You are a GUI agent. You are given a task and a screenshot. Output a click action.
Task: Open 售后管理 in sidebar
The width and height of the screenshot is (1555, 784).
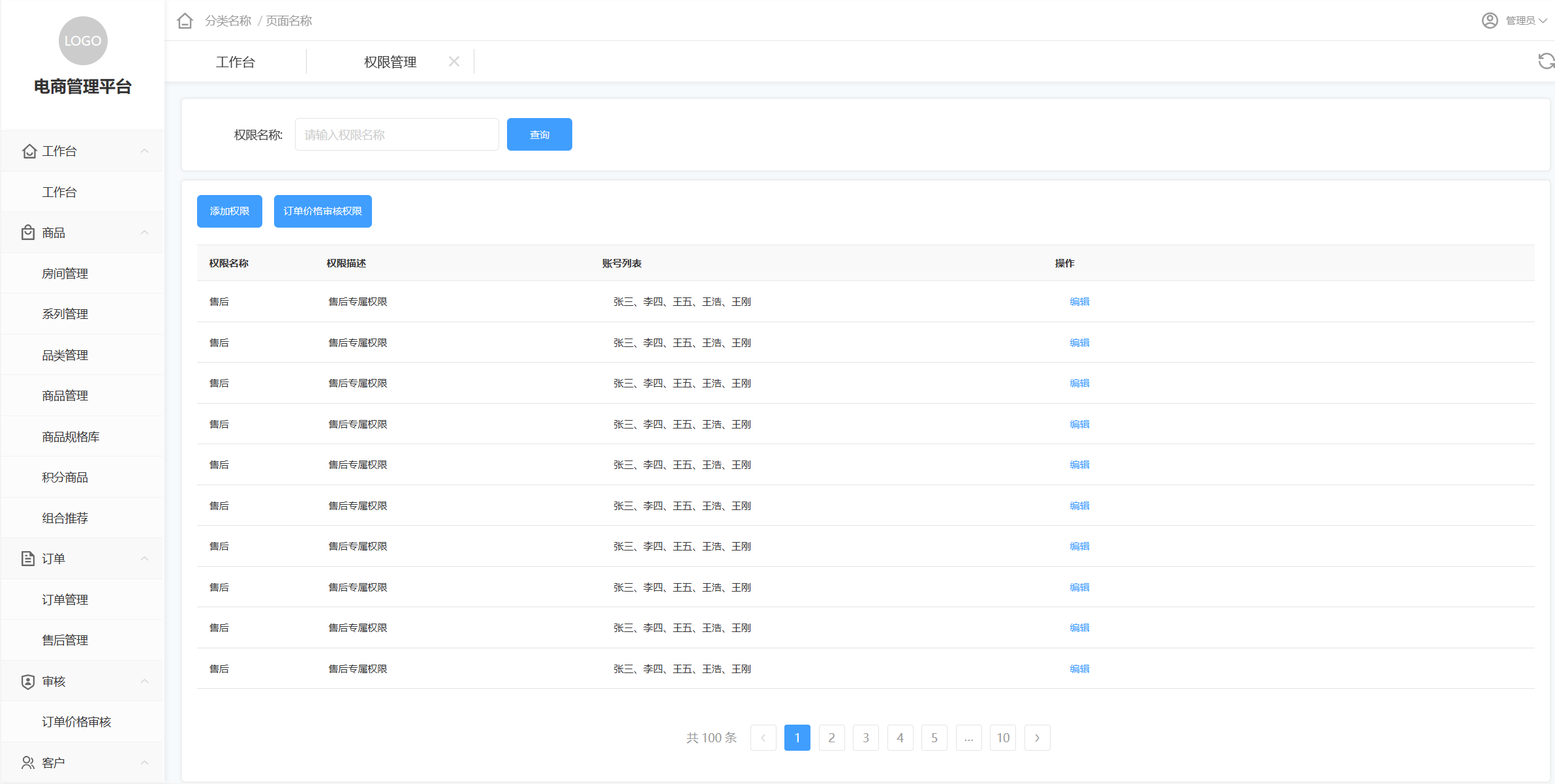pos(82,641)
